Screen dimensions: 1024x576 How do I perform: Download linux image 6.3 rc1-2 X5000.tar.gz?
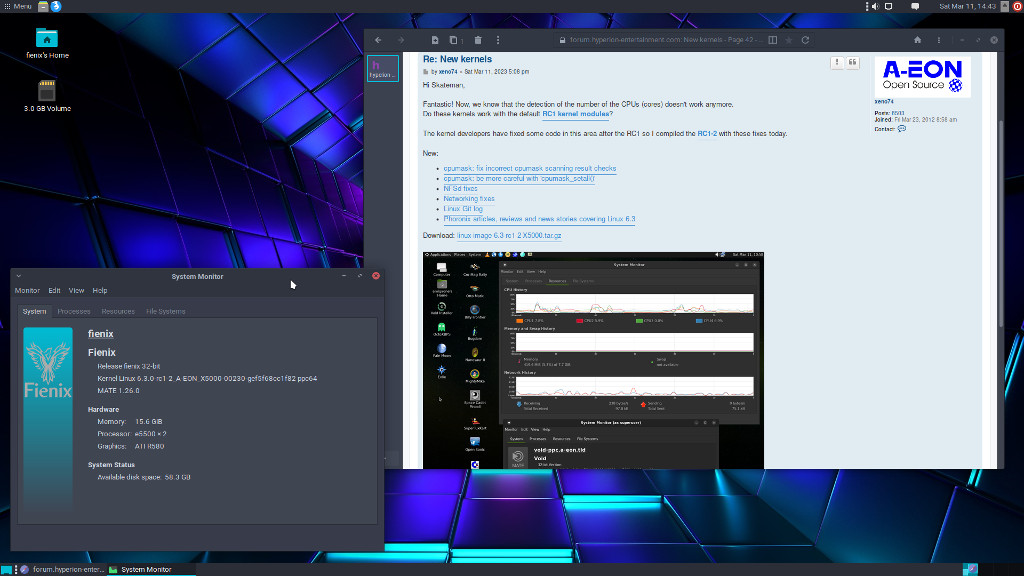[x=509, y=236]
